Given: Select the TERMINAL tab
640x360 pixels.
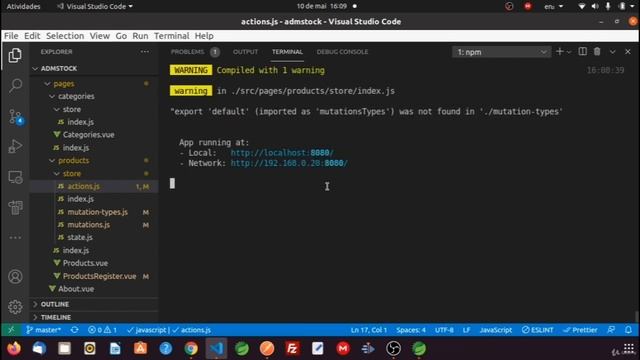Looking at the screenshot, I should [287, 52].
